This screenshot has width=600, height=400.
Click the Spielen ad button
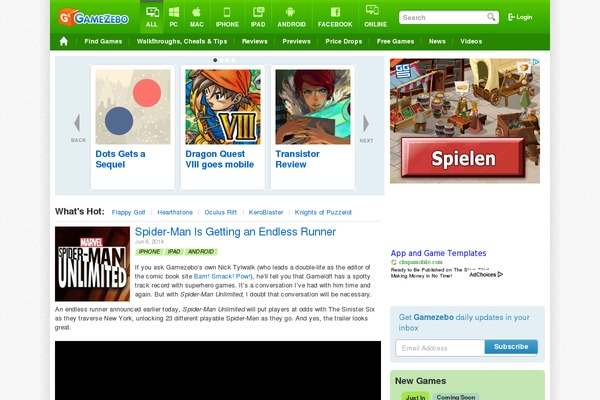click(463, 158)
